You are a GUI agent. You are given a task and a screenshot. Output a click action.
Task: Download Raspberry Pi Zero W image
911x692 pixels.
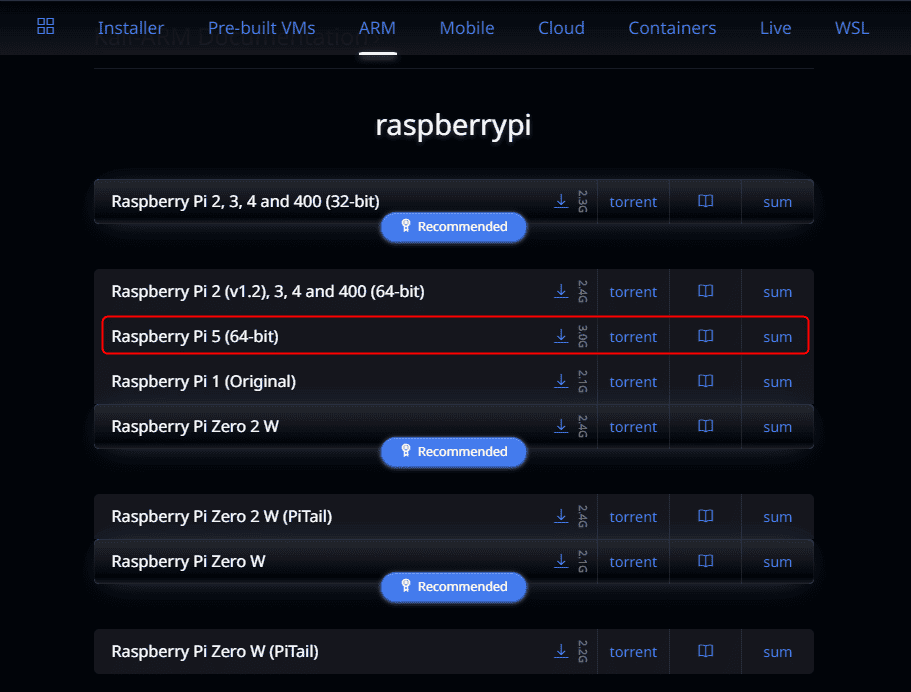pyautogui.click(x=561, y=561)
